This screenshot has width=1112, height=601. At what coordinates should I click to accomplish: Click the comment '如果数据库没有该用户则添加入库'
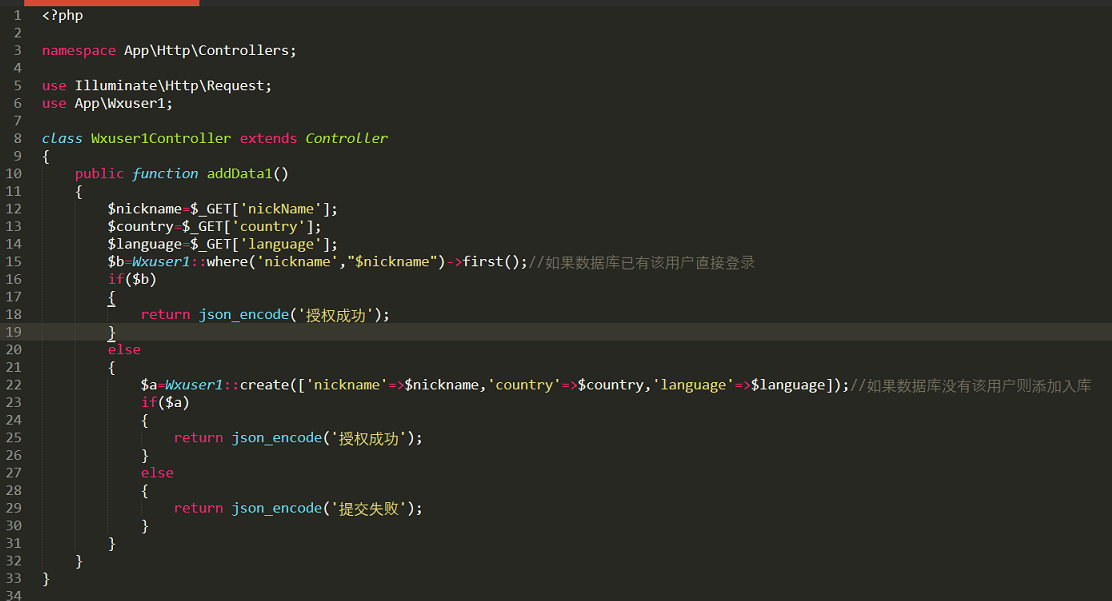(x=970, y=385)
